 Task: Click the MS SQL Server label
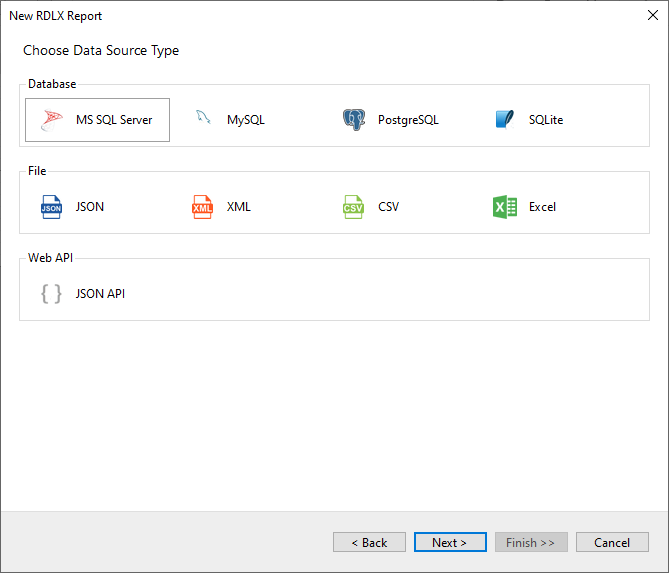114,120
